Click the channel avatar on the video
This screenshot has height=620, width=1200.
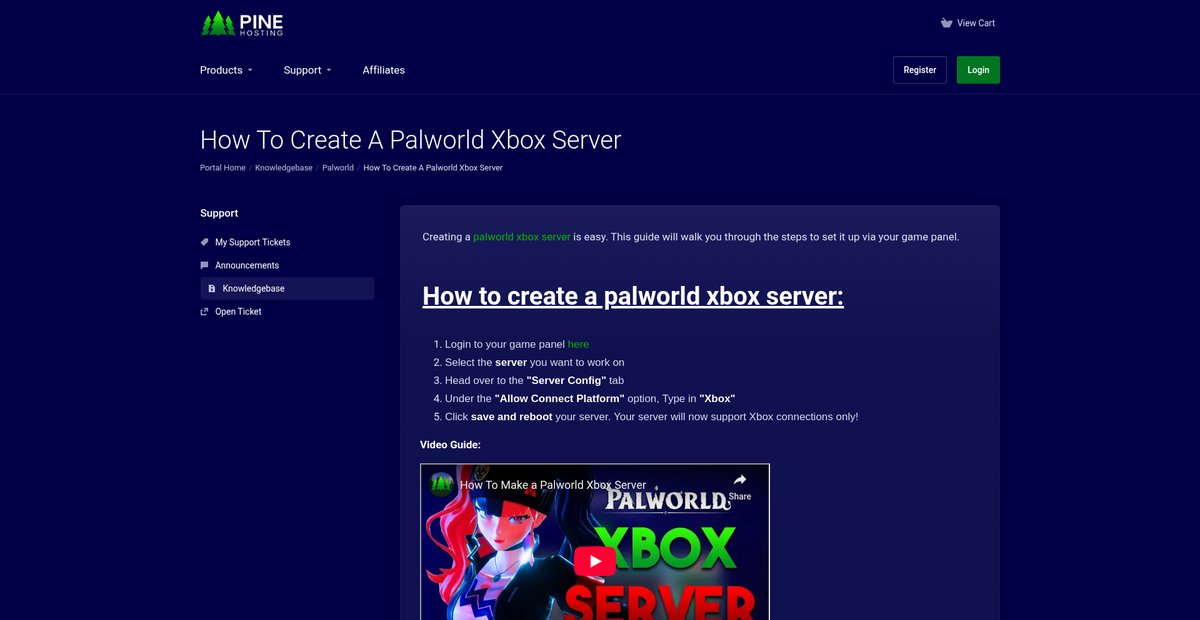tap(441, 484)
